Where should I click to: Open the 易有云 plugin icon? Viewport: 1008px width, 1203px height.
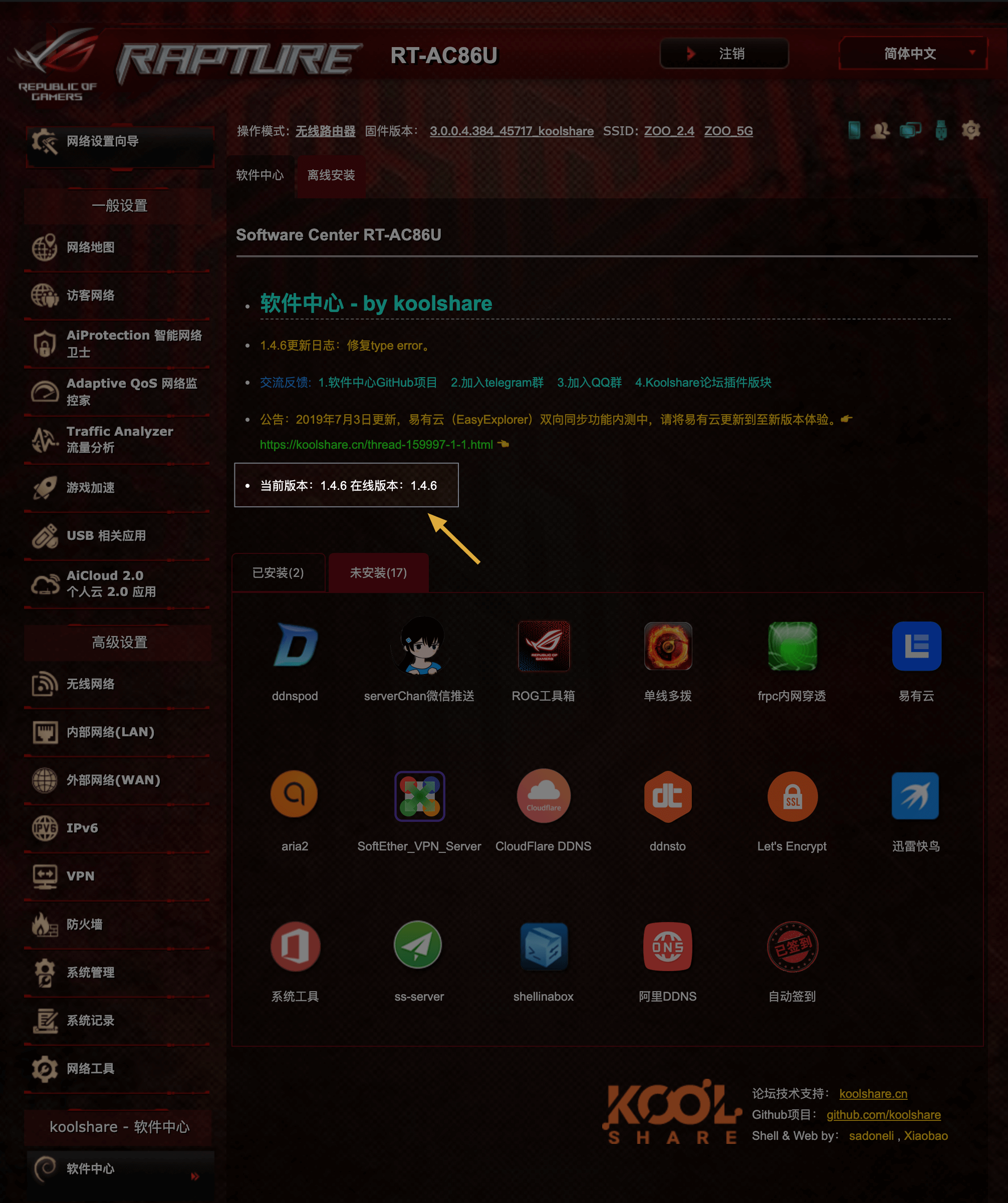(x=916, y=646)
